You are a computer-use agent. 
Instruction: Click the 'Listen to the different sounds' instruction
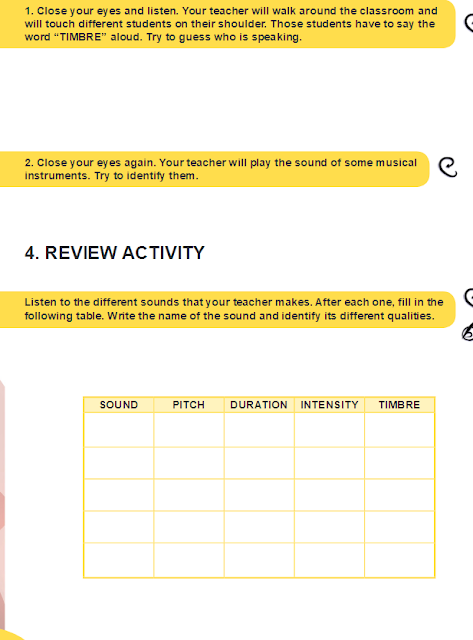233,309
